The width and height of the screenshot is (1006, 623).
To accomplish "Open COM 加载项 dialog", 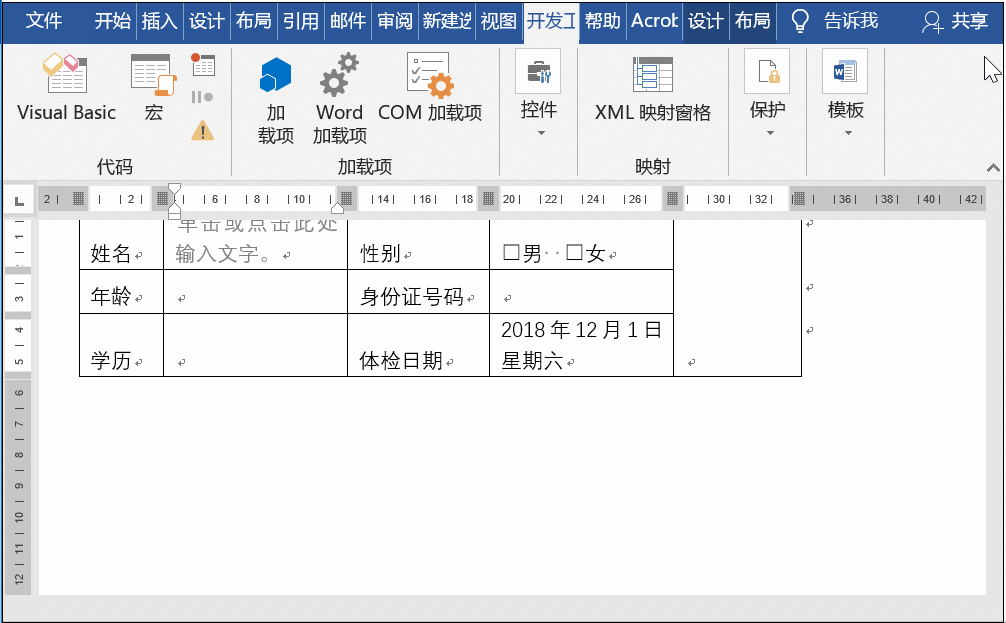I will click(x=430, y=88).
